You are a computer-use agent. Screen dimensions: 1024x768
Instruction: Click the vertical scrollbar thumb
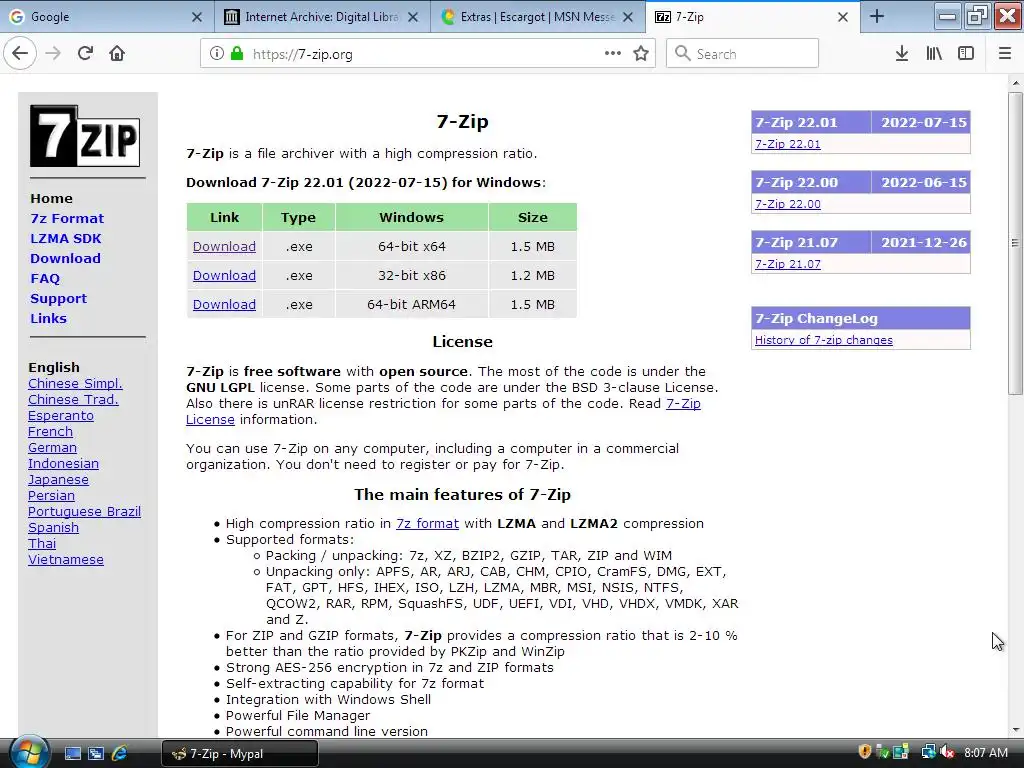coord(1015,243)
